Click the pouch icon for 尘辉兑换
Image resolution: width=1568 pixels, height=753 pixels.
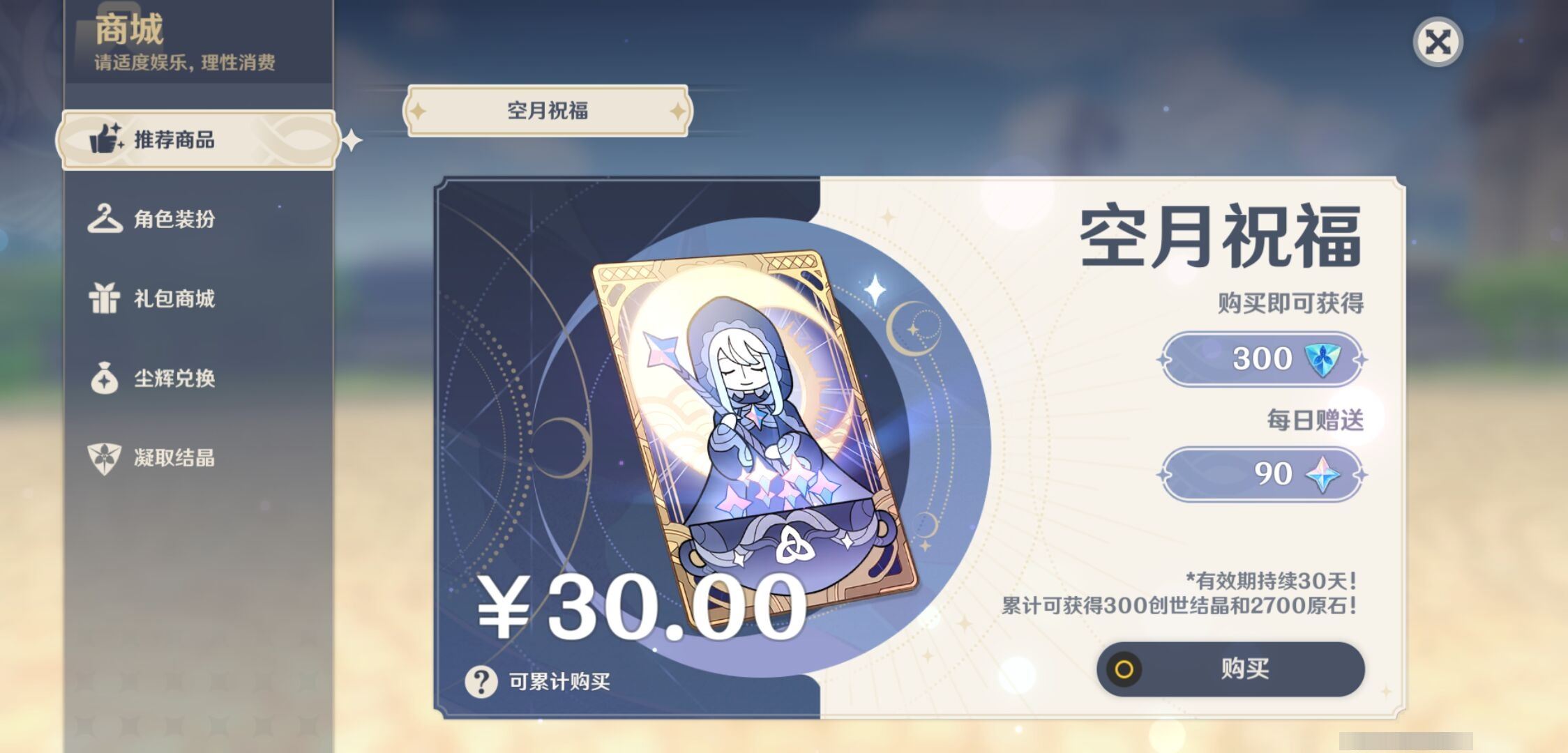pos(105,378)
